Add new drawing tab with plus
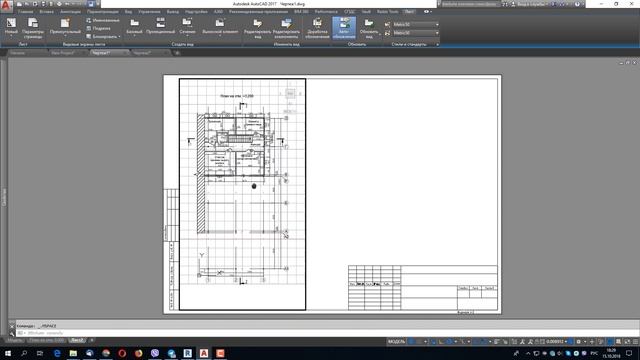 click(x=177, y=53)
